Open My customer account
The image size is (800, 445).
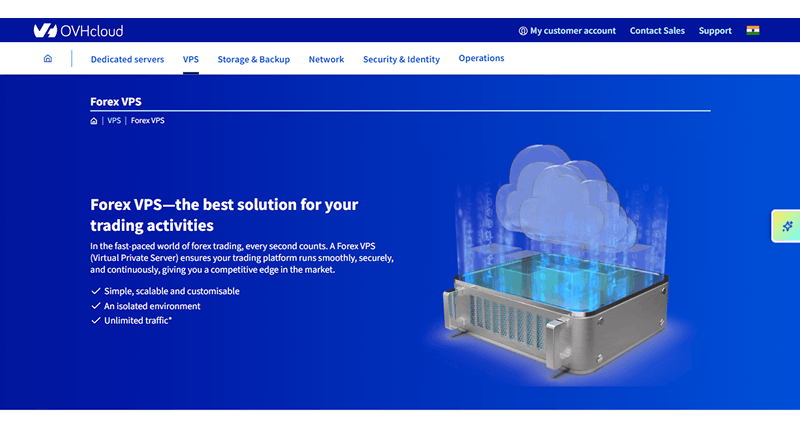tap(572, 31)
